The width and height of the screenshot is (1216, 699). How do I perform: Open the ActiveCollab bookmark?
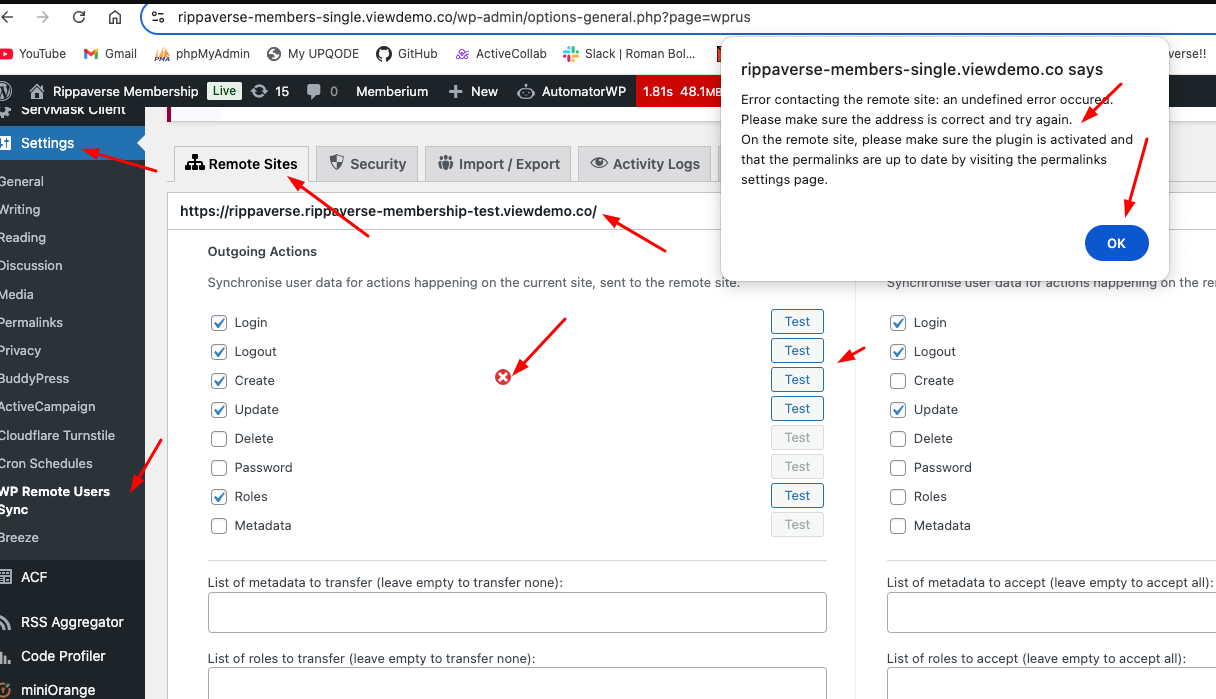[501, 54]
